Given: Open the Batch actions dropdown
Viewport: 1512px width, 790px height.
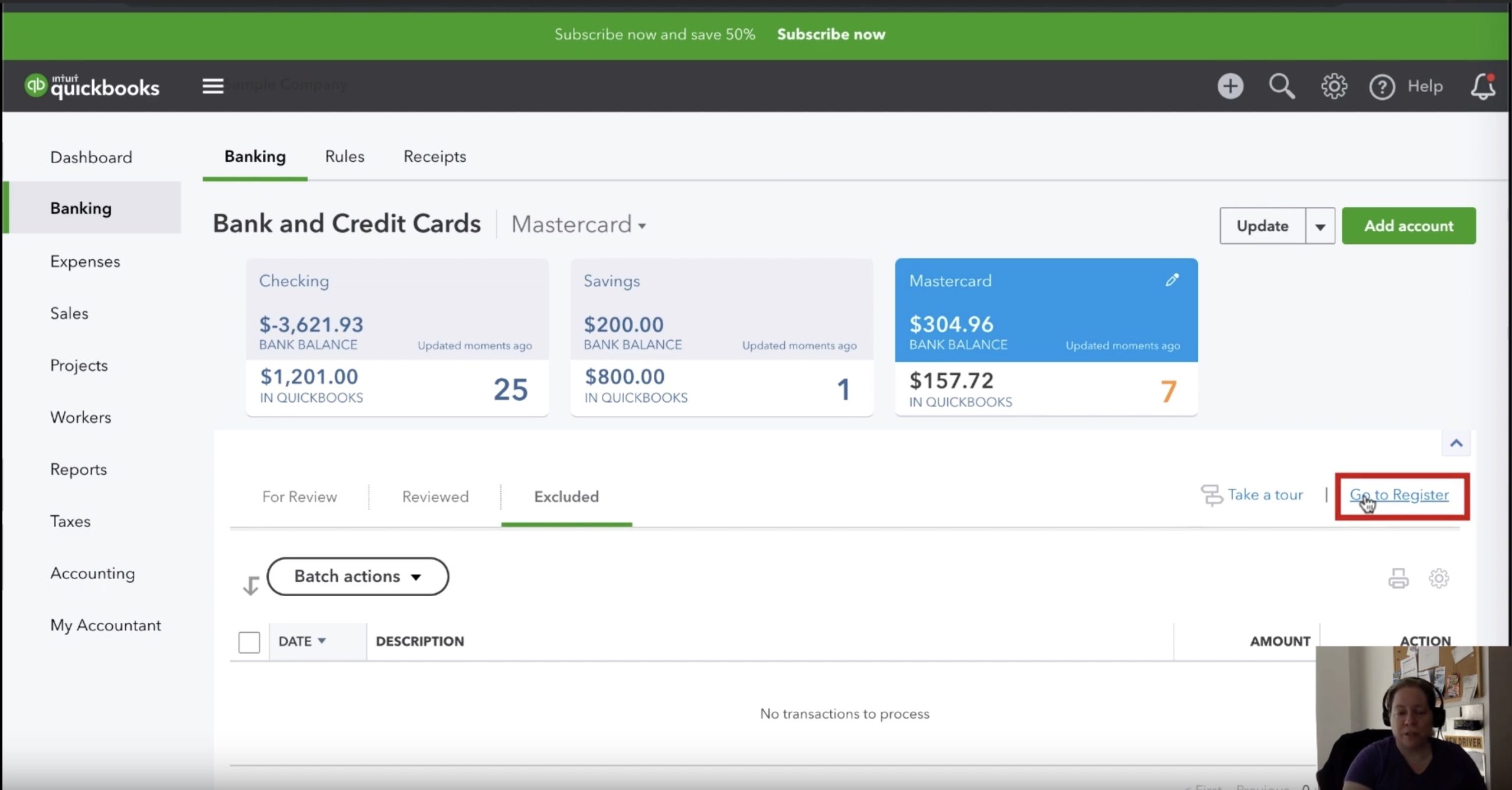Looking at the screenshot, I should [x=358, y=576].
